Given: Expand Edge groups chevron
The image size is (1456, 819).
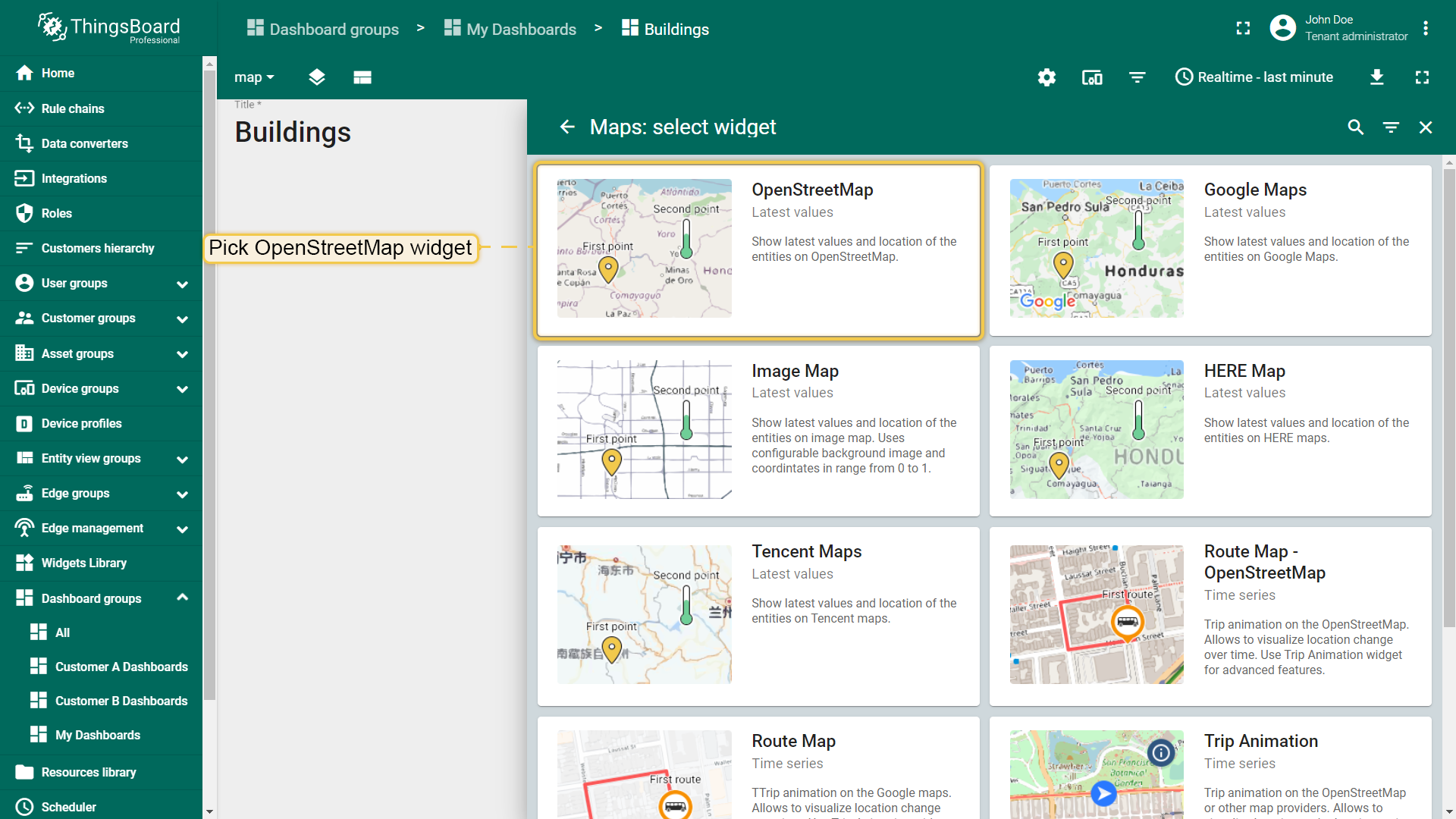Looking at the screenshot, I should 182,494.
